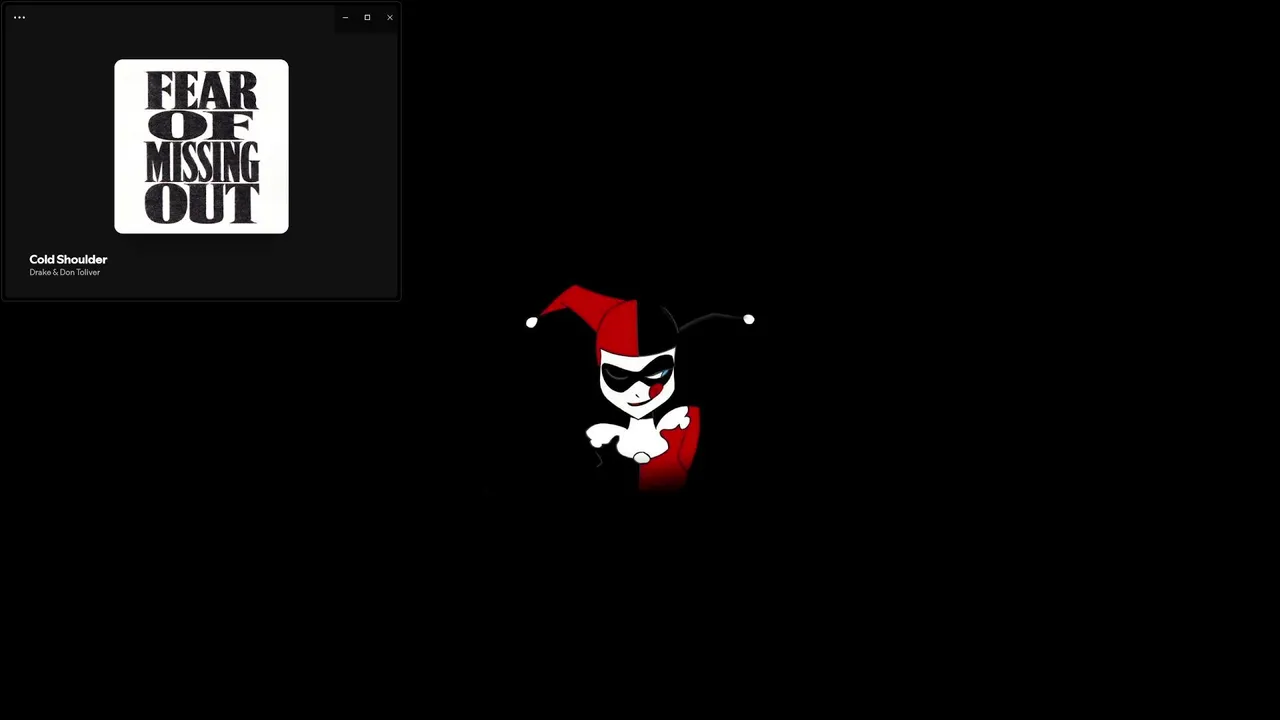The width and height of the screenshot is (1280, 720).
Task: Close the mini player window
Action: tap(389, 17)
